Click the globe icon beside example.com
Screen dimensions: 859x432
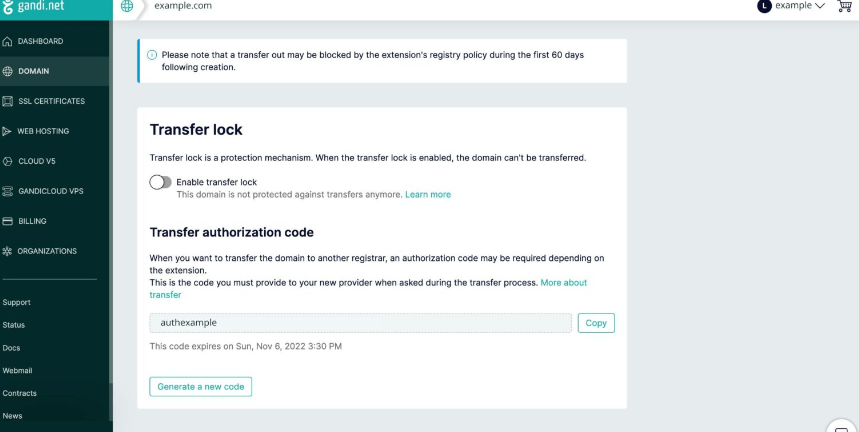[x=126, y=6]
